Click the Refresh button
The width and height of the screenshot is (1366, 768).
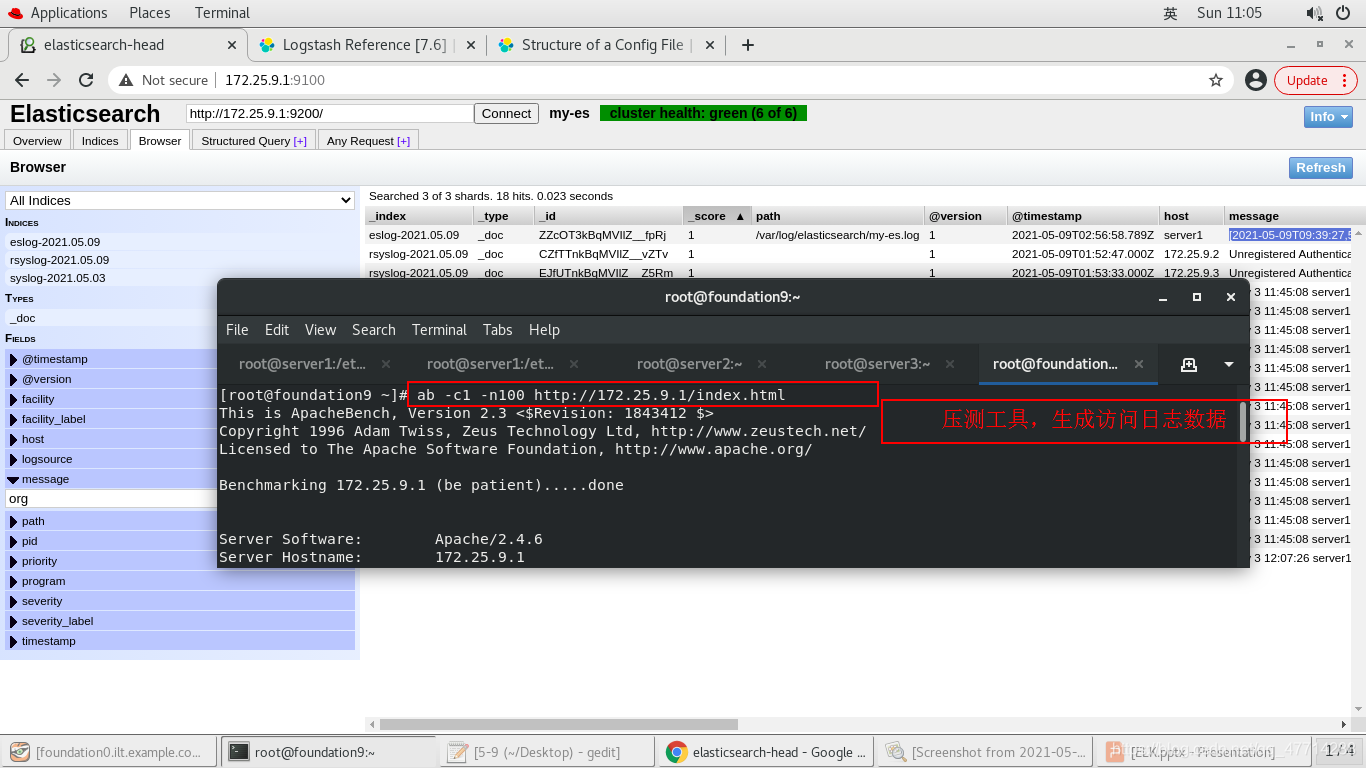[1320, 168]
